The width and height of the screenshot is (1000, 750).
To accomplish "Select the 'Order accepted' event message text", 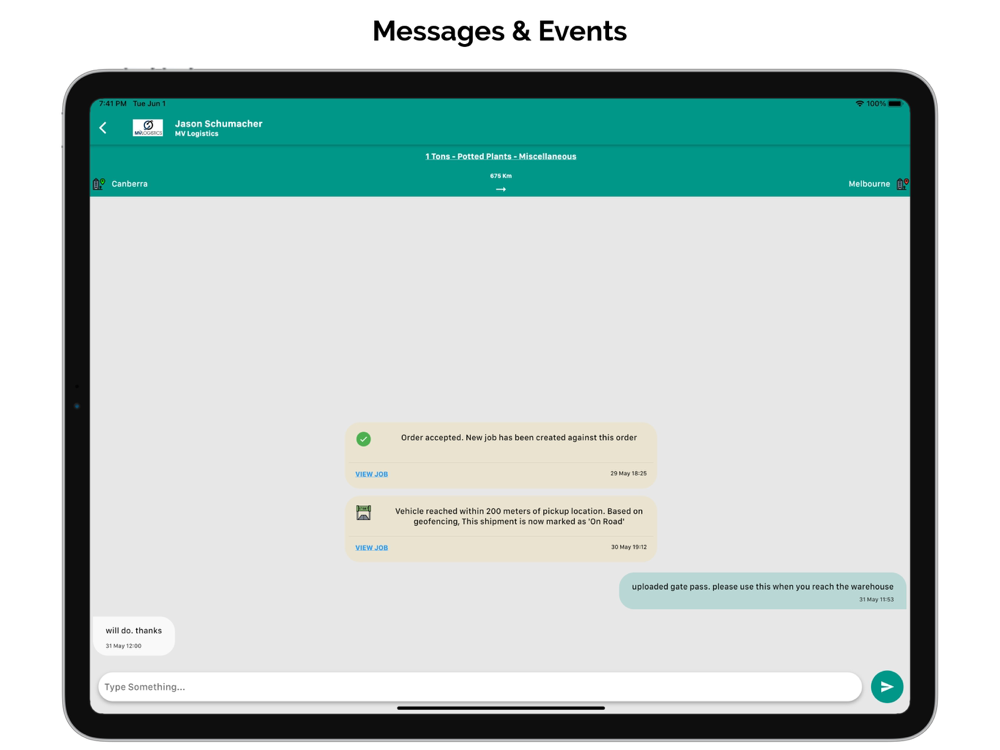I will coord(518,438).
